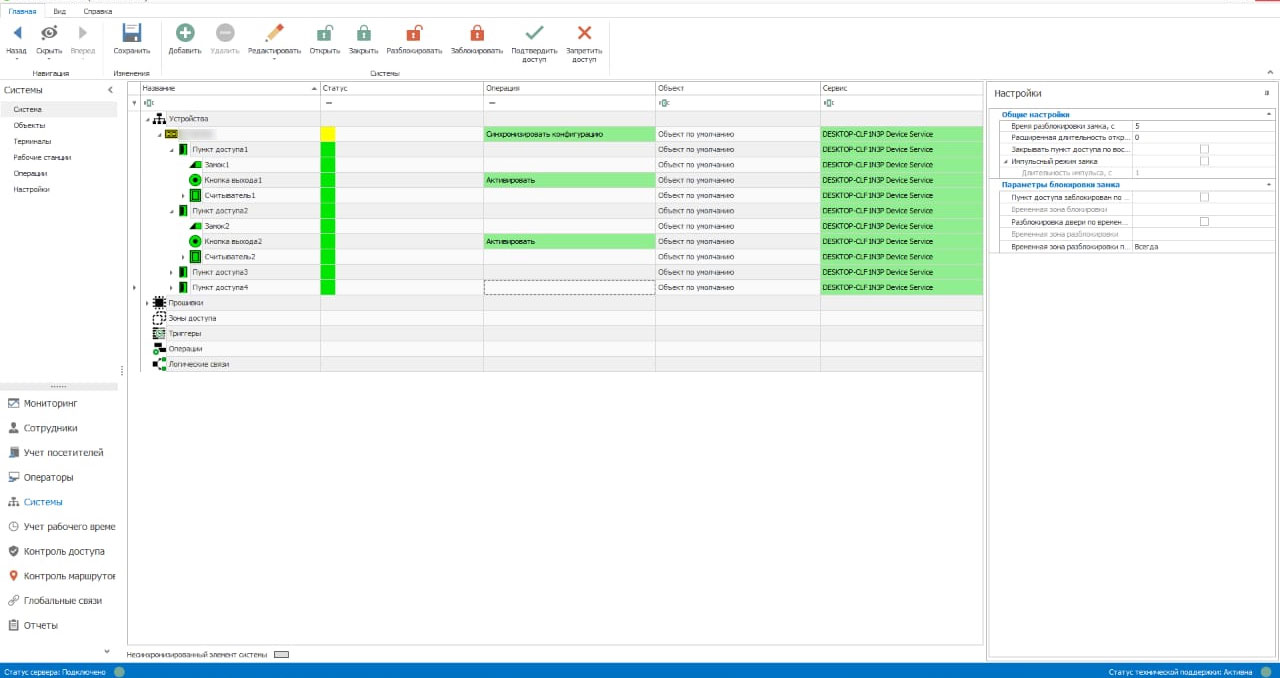This screenshot has height=678, width=1280.
Task: Open Терминалы in the Системы list
Action: (32, 141)
